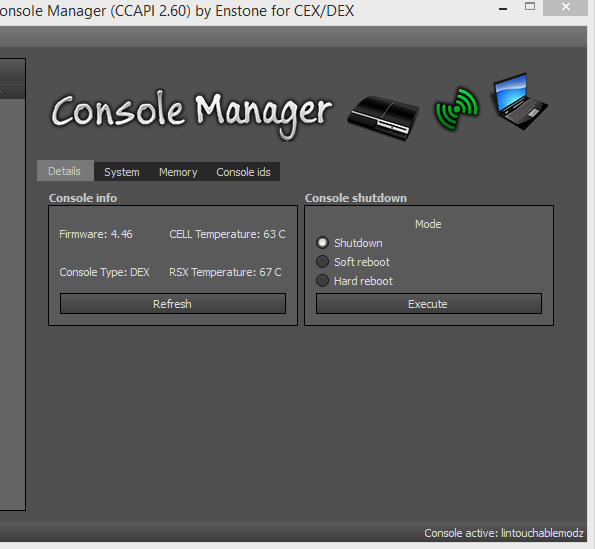Maximize the Console Manager window
Image resolution: width=595 pixels, height=549 pixels.
[x=530, y=6]
